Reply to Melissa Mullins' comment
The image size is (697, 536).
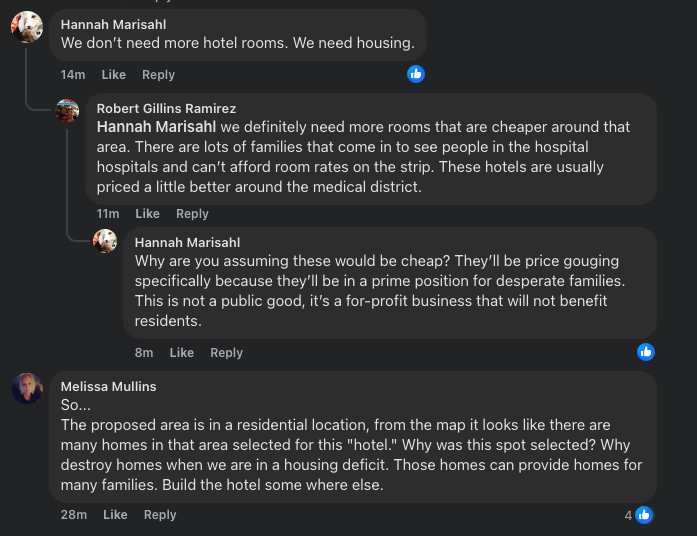coord(160,515)
